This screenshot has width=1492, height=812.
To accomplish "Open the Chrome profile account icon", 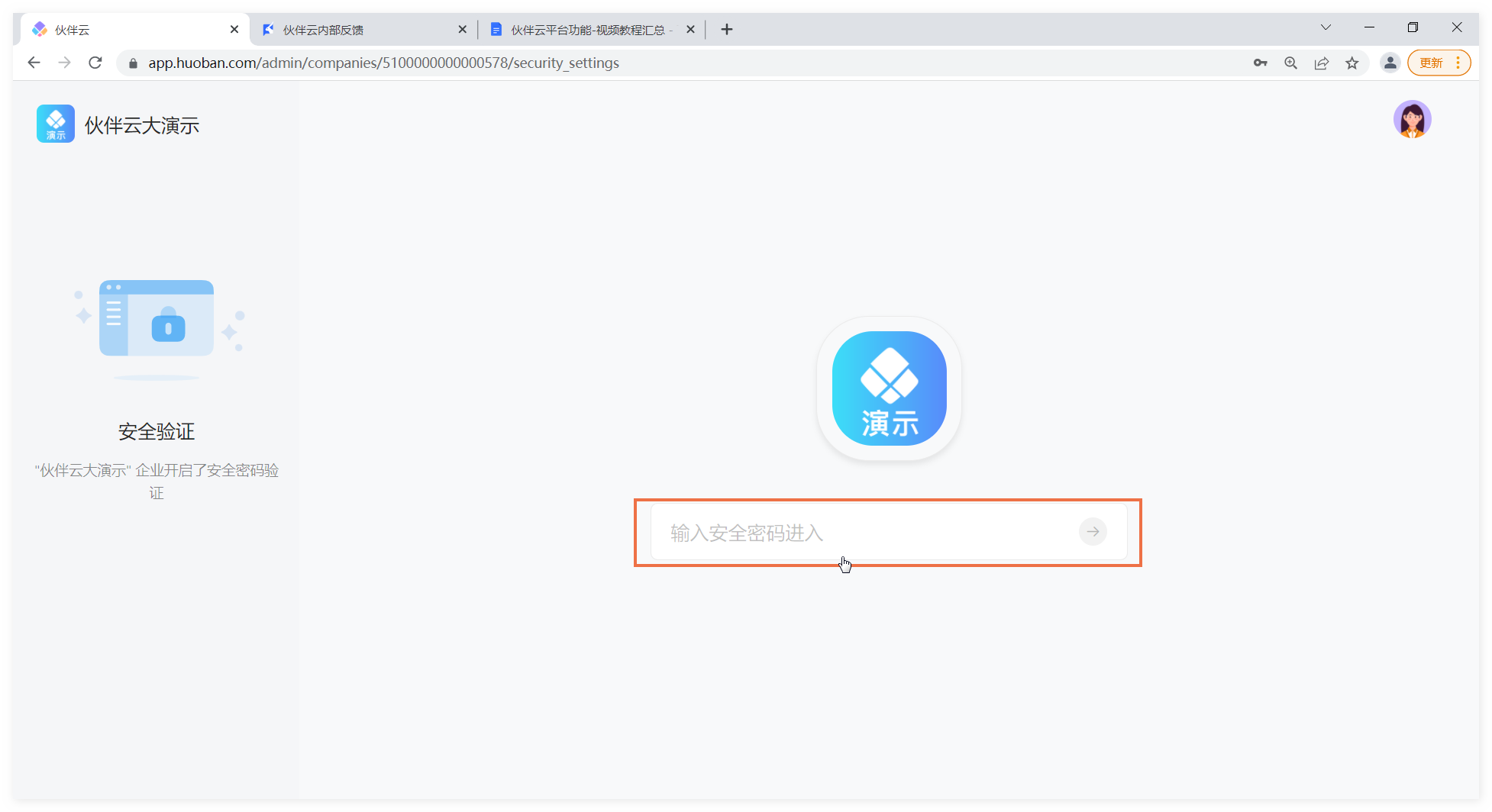I will (x=1390, y=63).
